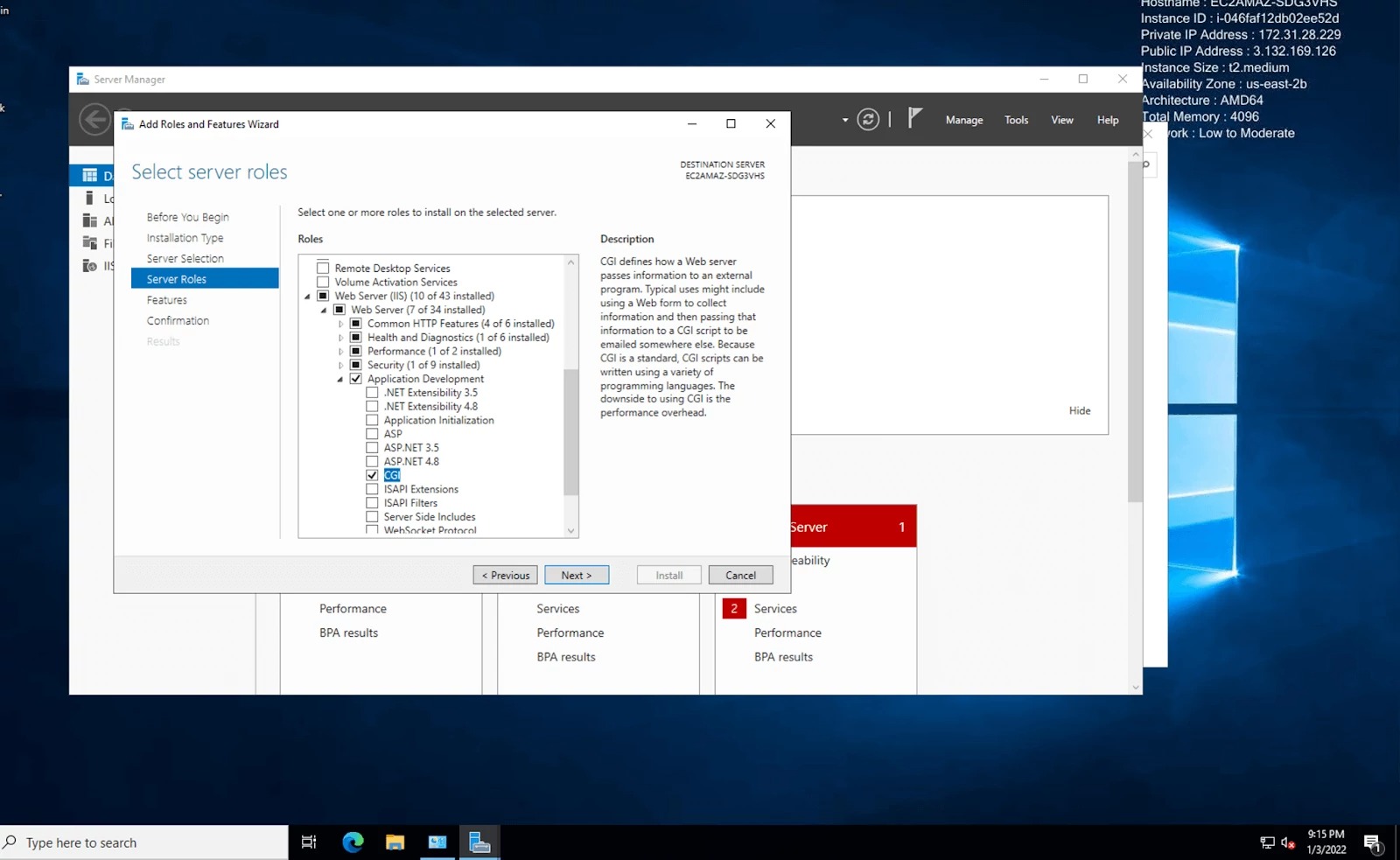Click the red Services count badge 2
1400x860 pixels.
point(734,608)
